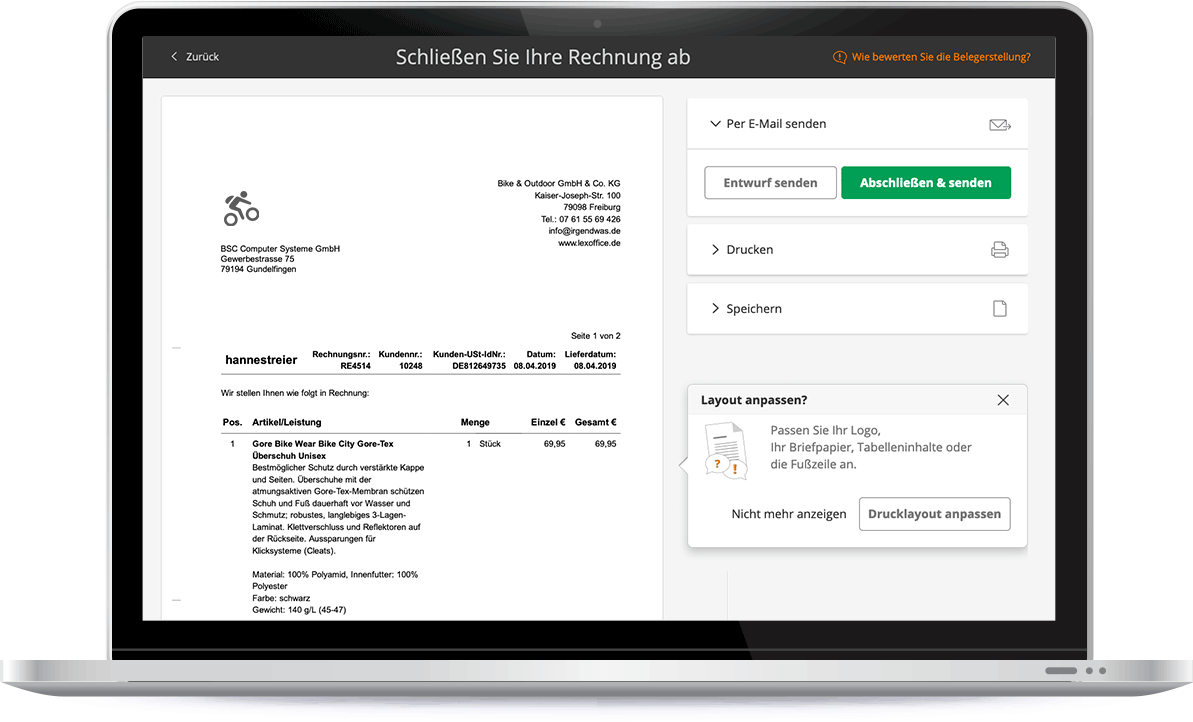Click the Entwurf senden button
The height and width of the screenshot is (722, 1193).
[770, 182]
